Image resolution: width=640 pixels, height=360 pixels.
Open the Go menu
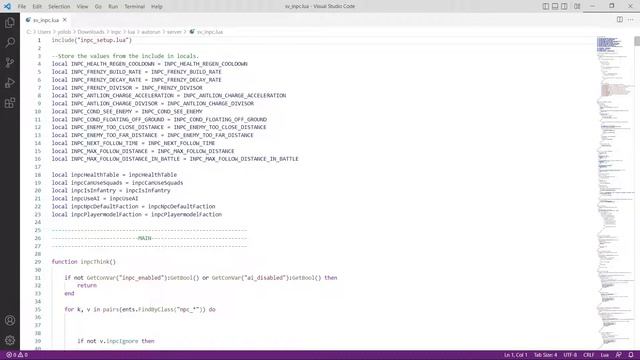[x=98, y=7]
